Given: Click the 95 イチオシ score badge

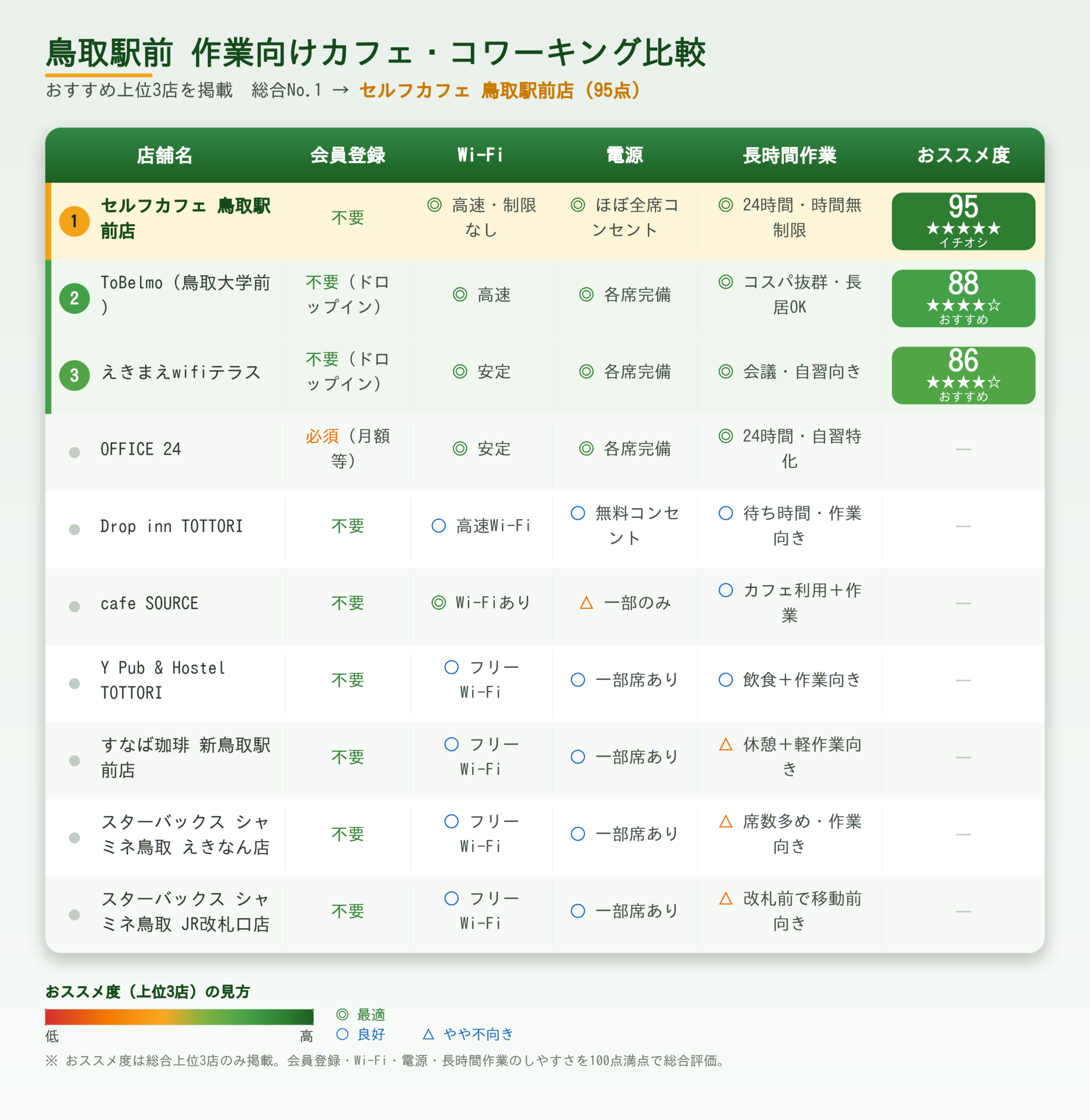Looking at the screenshot, I should click(x=963, y=221).
